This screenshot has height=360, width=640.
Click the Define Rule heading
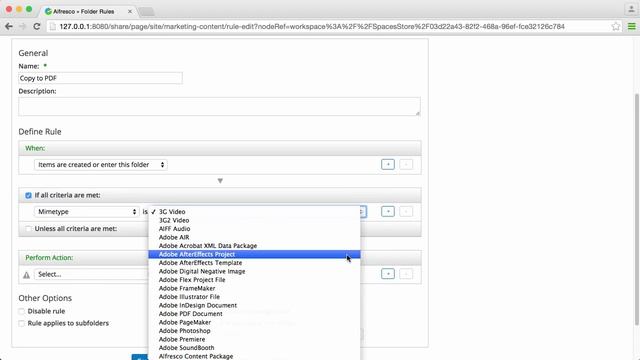(40, 132)
